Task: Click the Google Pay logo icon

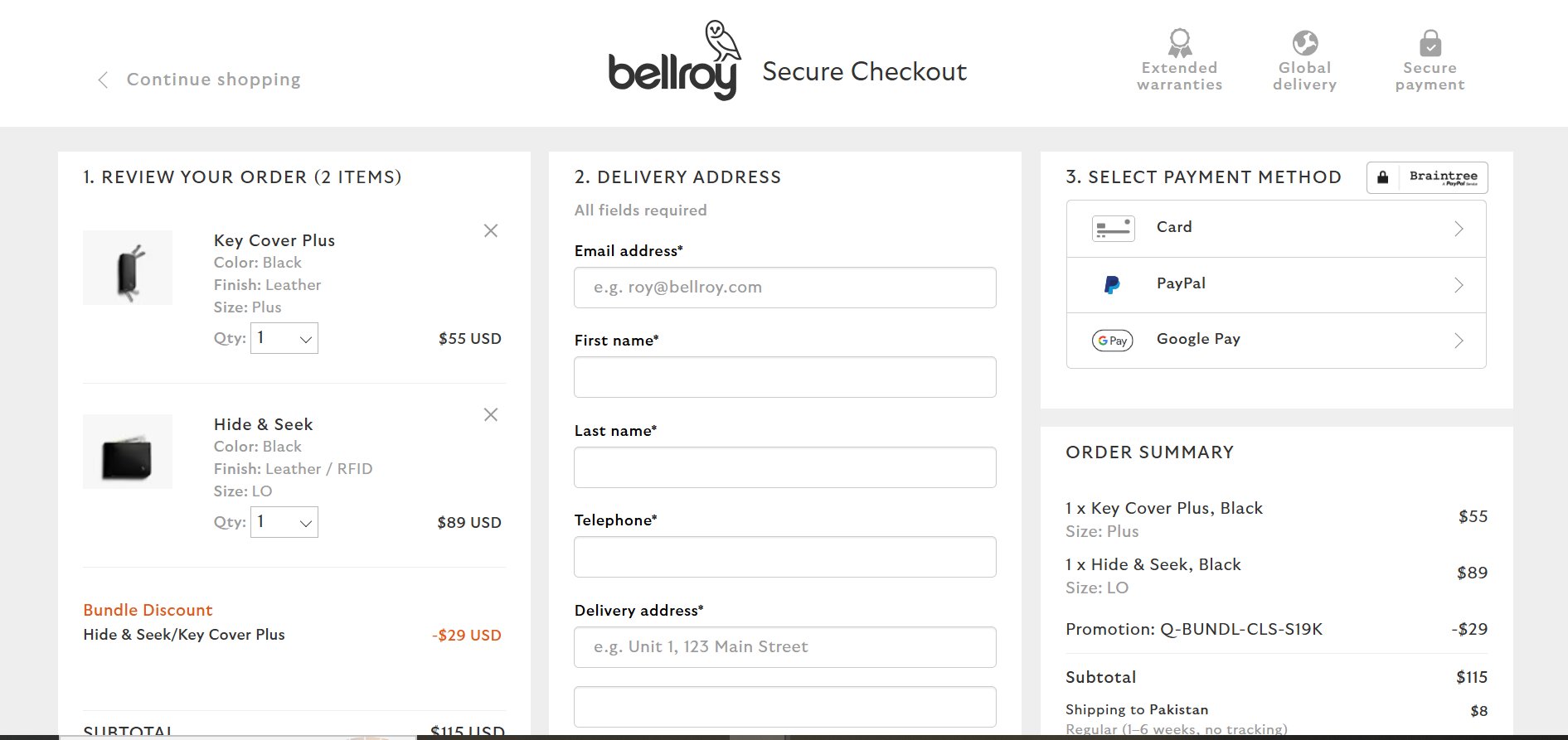Action: click(1112, 341)
